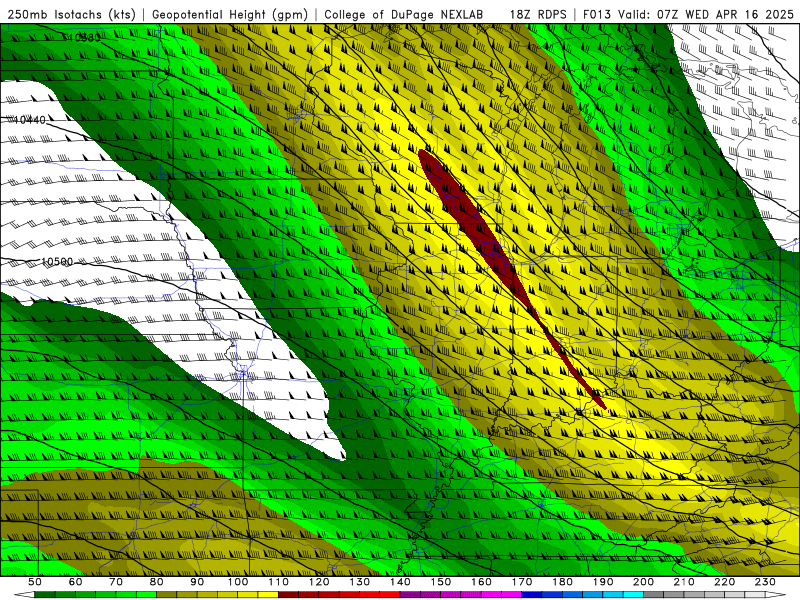This screenshot has width=800, height=600.
Task: Select the bright red swatch before 140
Action: tap(390, 595)
